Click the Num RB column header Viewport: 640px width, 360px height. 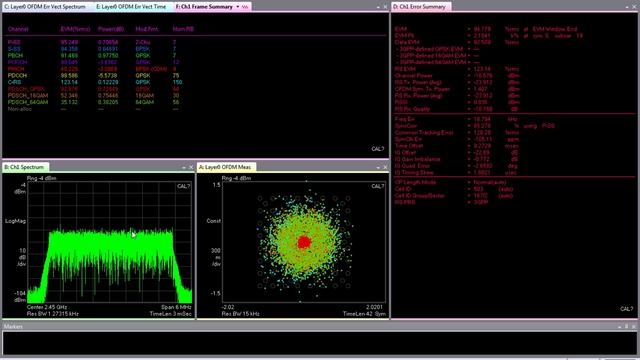pyautogui.click(x=183, y=29)
